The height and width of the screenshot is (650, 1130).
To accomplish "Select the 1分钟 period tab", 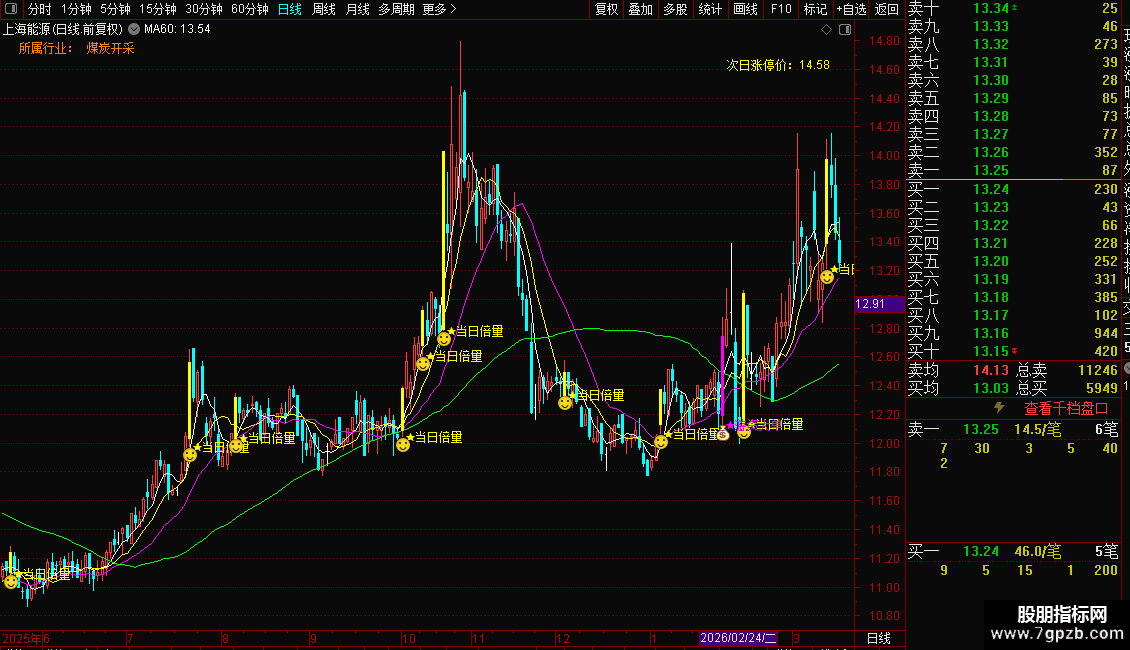I will tap(76, 9).
